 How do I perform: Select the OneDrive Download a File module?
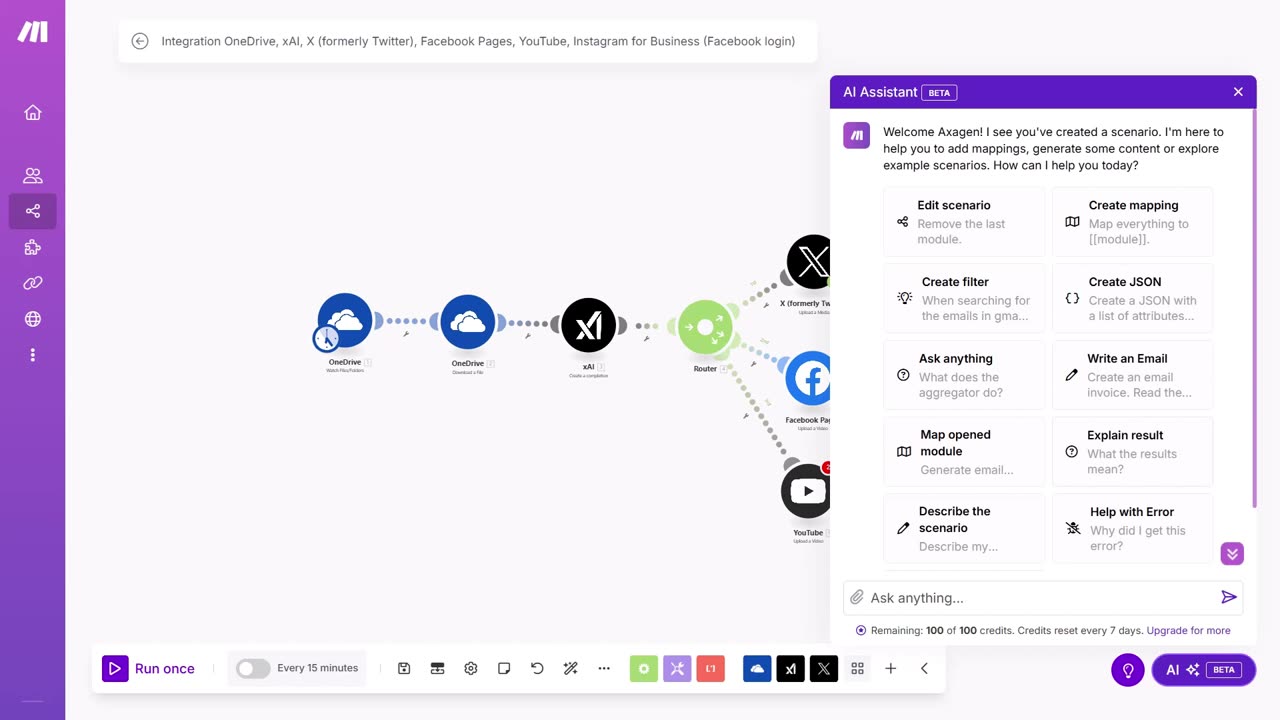pos(467,321)
